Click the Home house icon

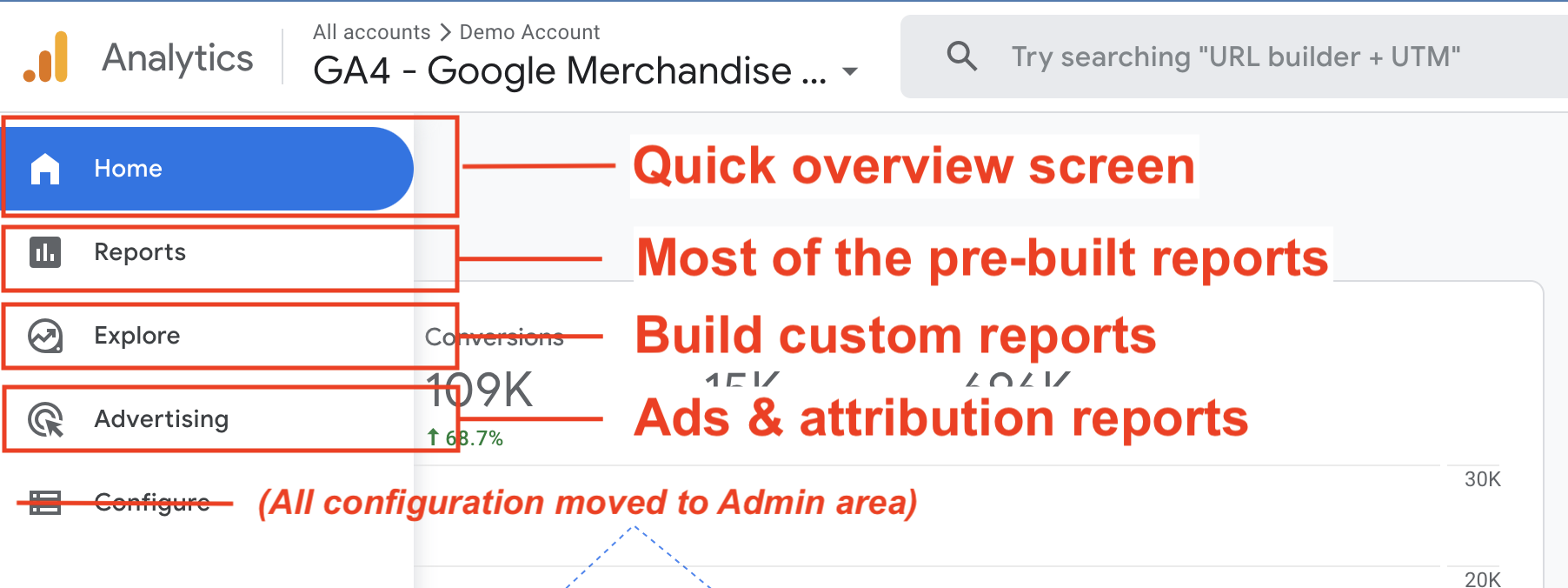pos(45,169)
